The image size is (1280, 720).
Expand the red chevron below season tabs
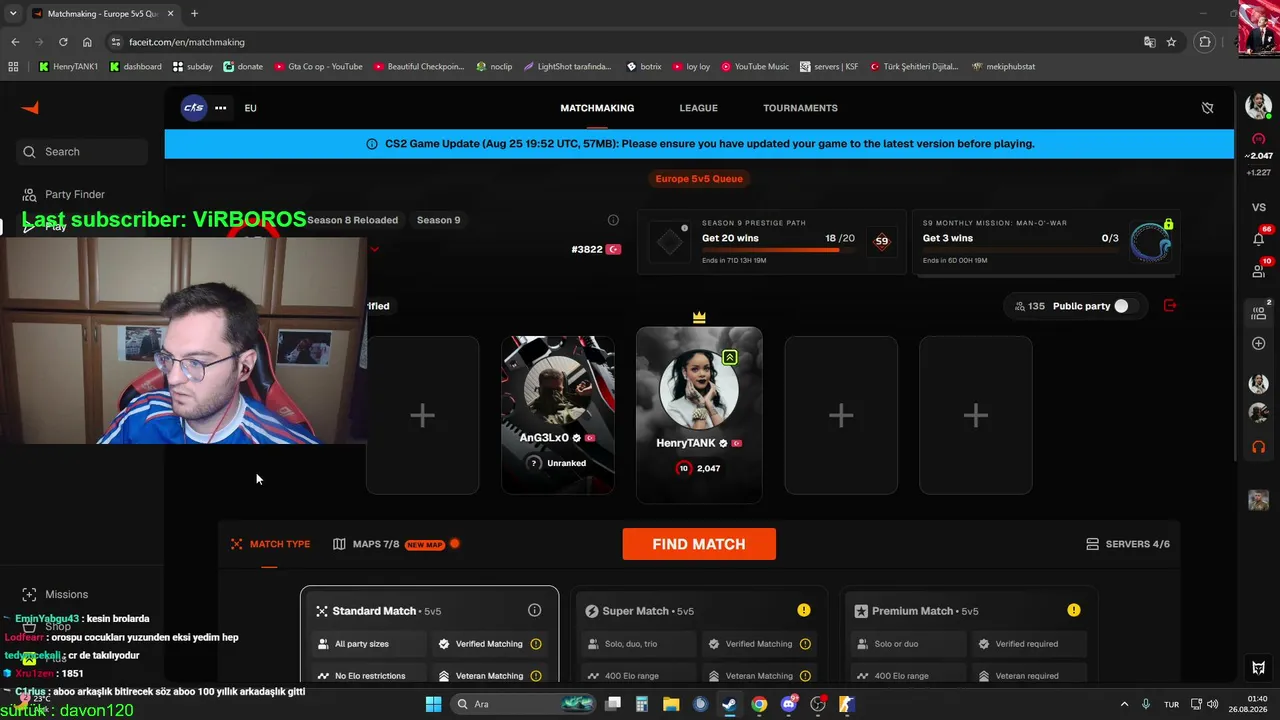coord(374,249)
